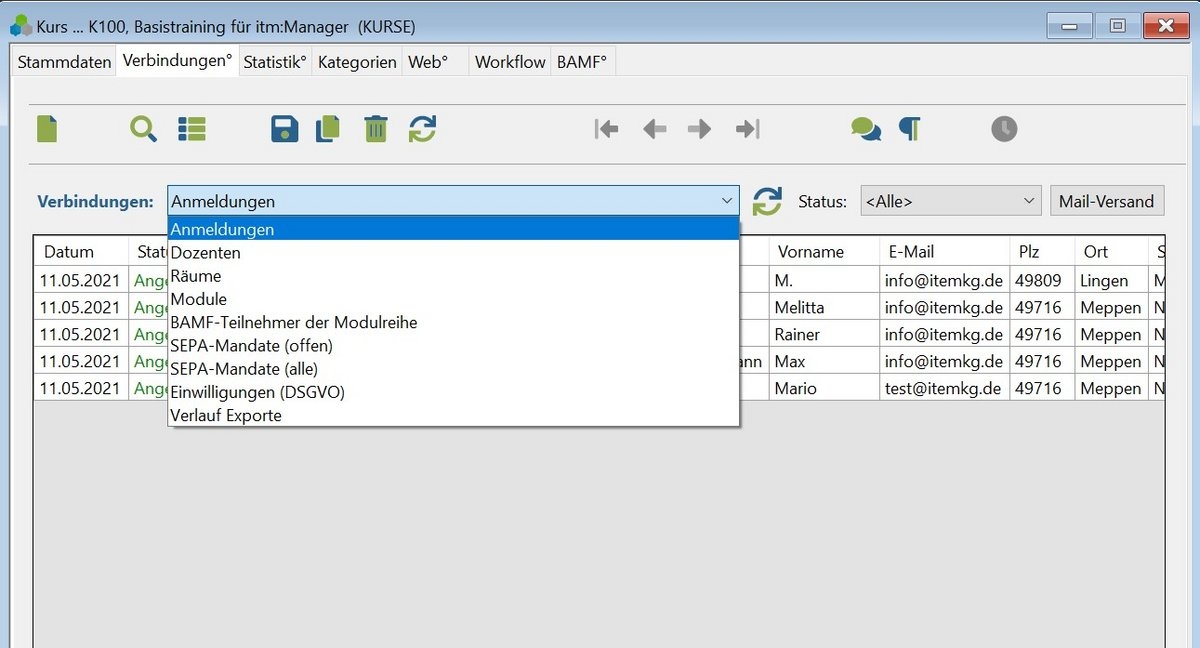
Task: Save record with floppy disk icon
Action: 285,129
